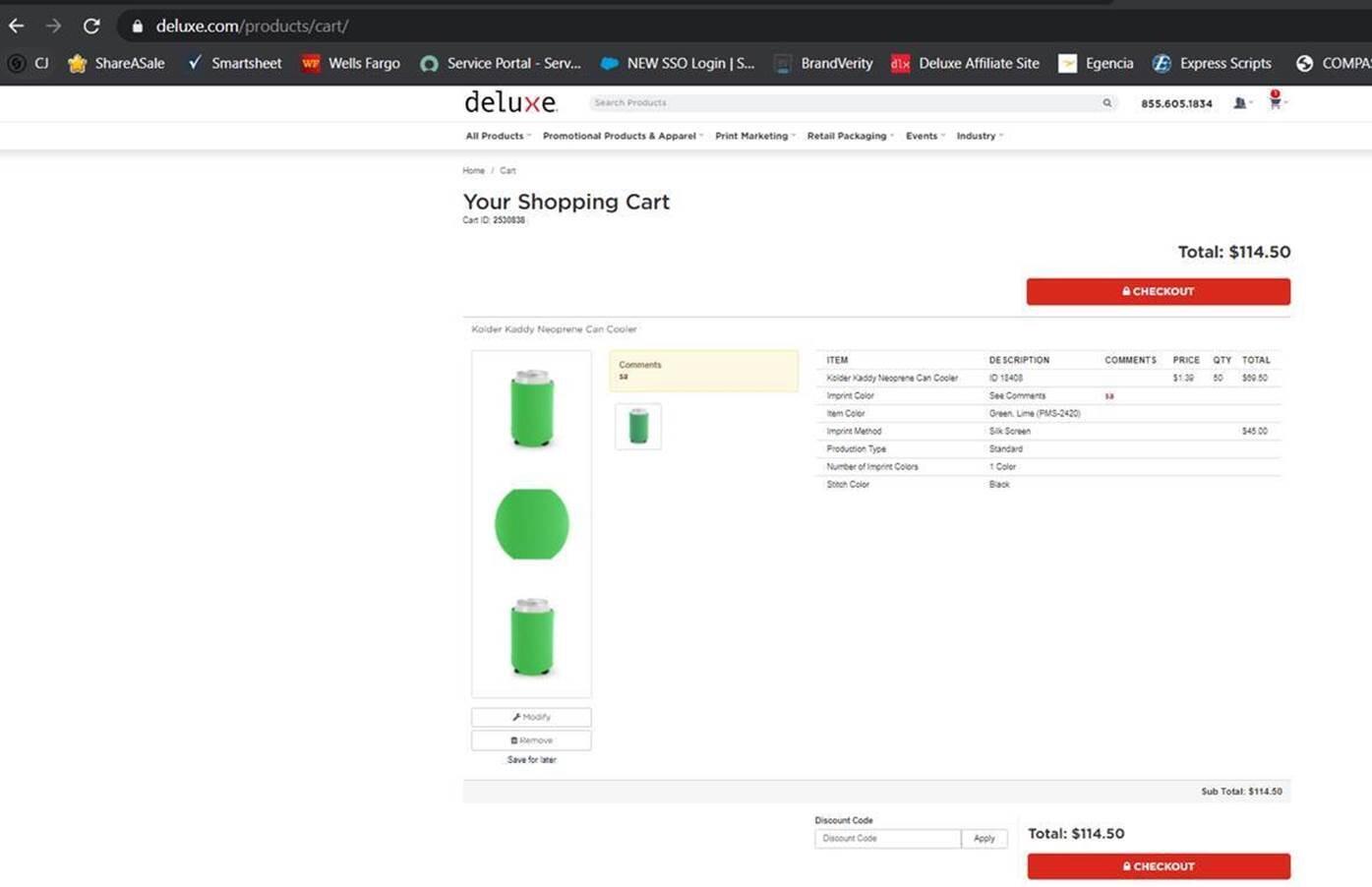Click Modify button under product images
Screen dimensions: 1372x887
pyautogui.click(x=531, y=717)
